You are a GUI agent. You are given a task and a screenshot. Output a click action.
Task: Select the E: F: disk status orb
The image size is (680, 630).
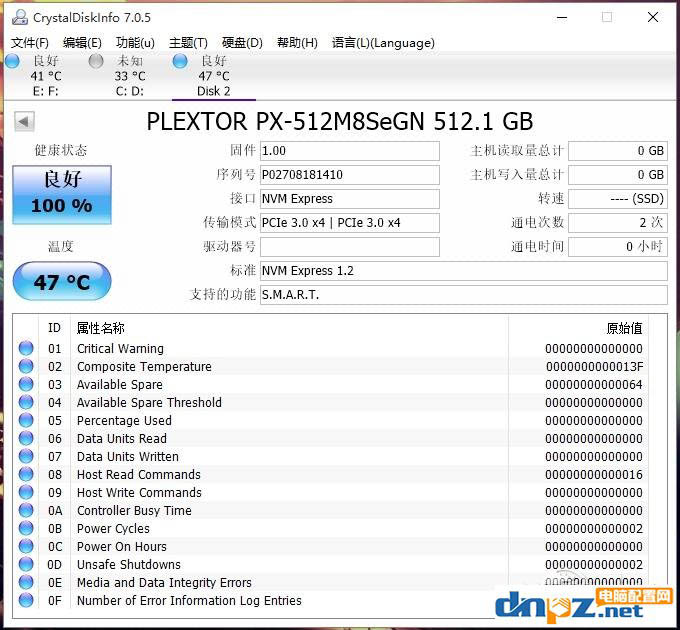[x=12, y=61]
